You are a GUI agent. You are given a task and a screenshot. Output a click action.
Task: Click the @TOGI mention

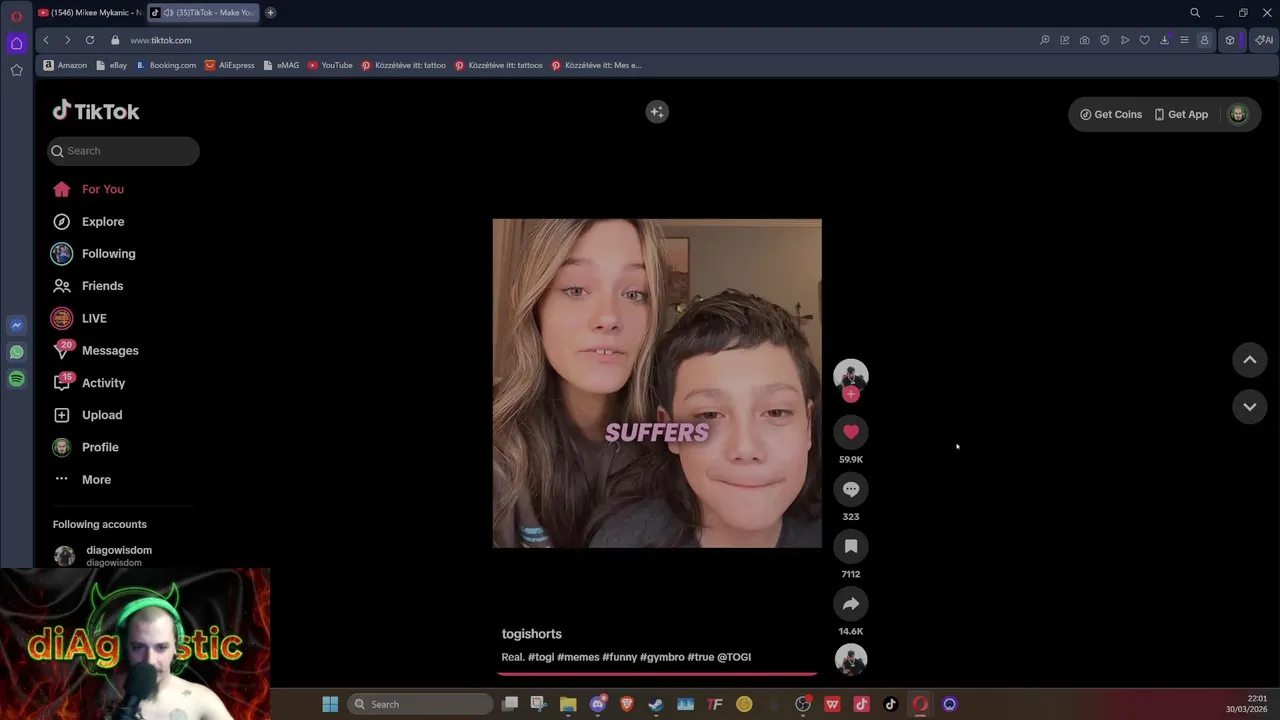click(733, 657)
